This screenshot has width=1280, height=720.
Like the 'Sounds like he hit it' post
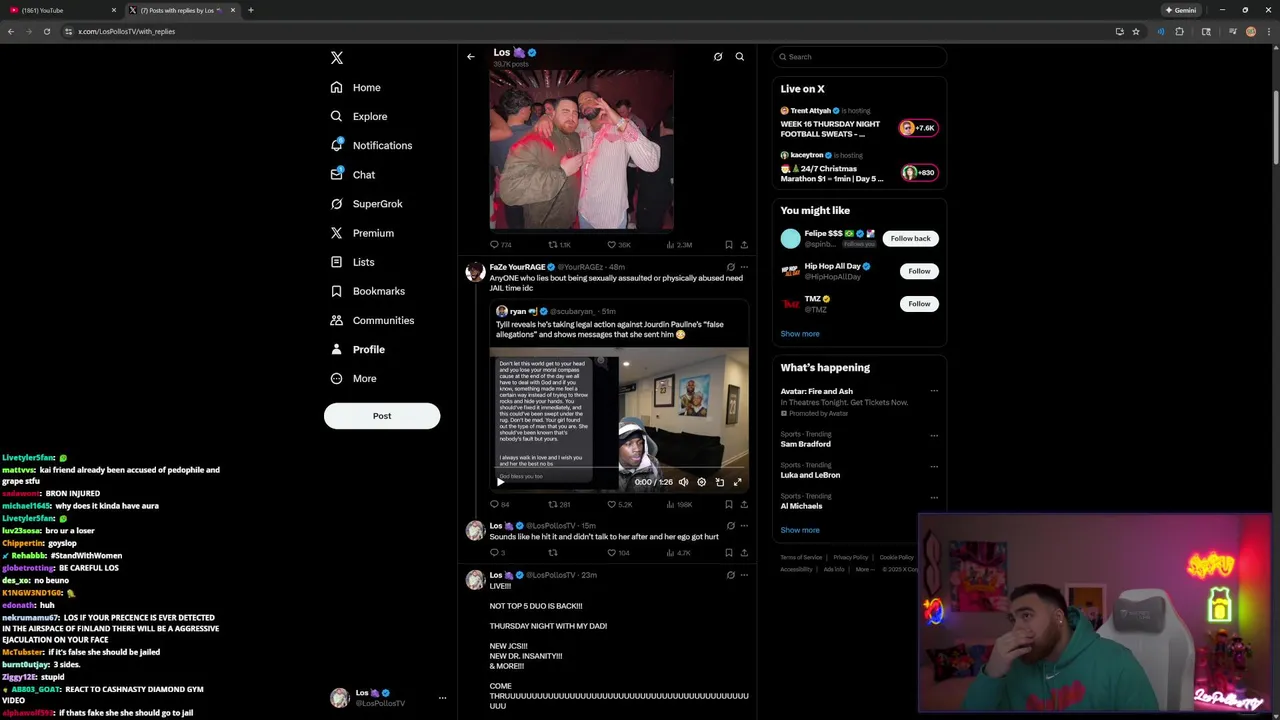[618, 552]
